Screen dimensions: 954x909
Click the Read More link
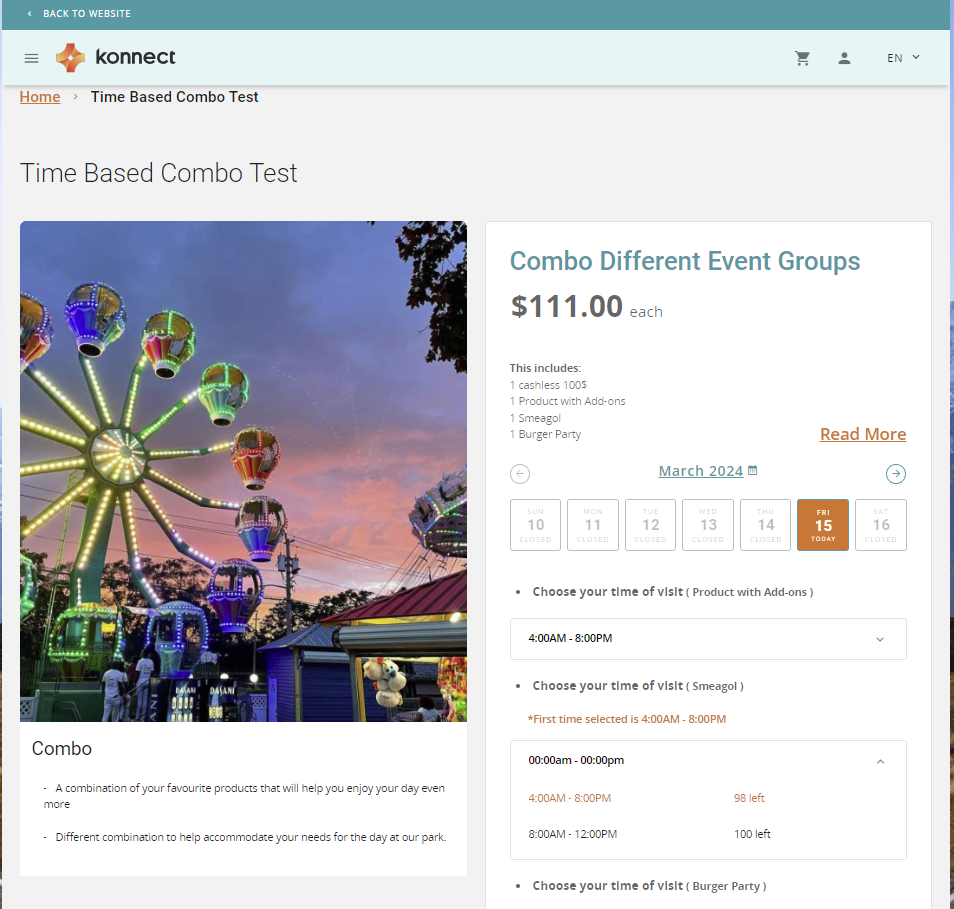[x=863, y=434]
